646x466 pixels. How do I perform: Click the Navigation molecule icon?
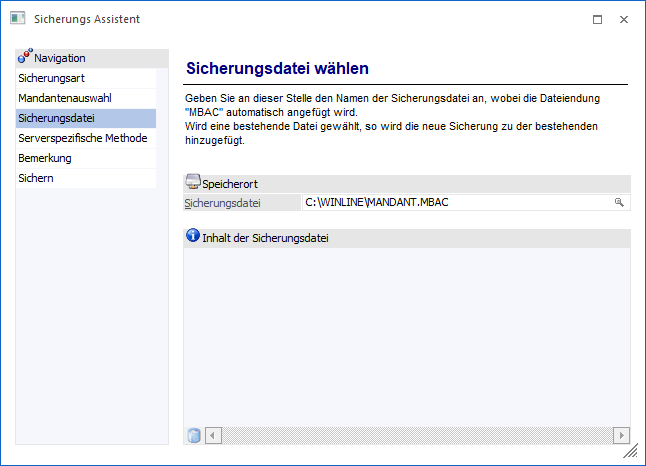click(x=25, y=58)
